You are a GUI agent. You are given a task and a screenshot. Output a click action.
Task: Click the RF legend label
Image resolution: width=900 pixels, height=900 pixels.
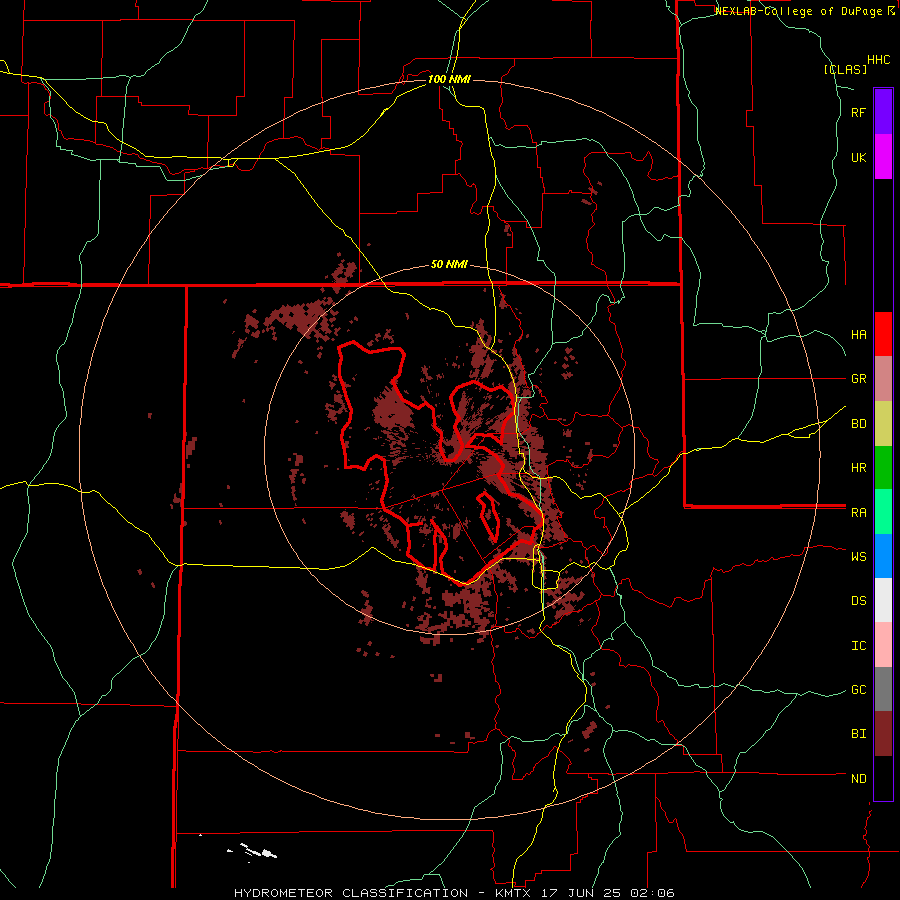pyautogui.click(x=858, y=112)
